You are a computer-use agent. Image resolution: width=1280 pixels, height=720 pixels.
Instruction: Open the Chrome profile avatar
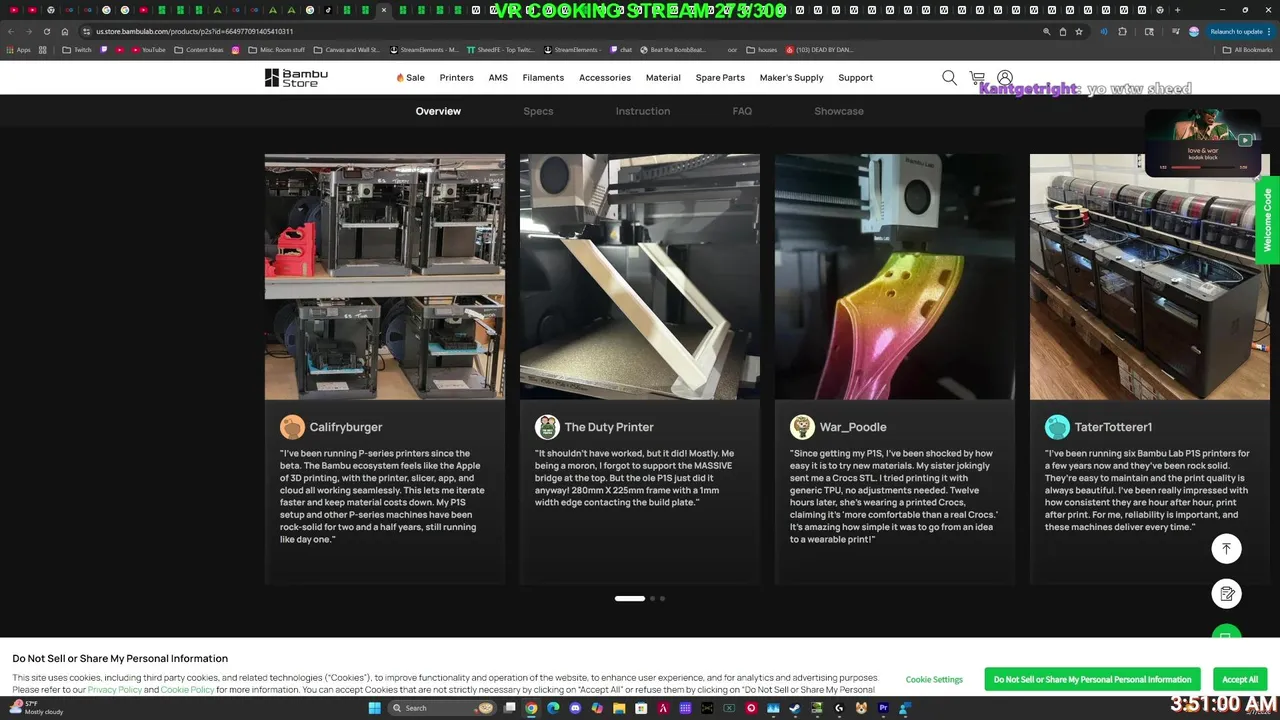click(x=1194, y=31)
